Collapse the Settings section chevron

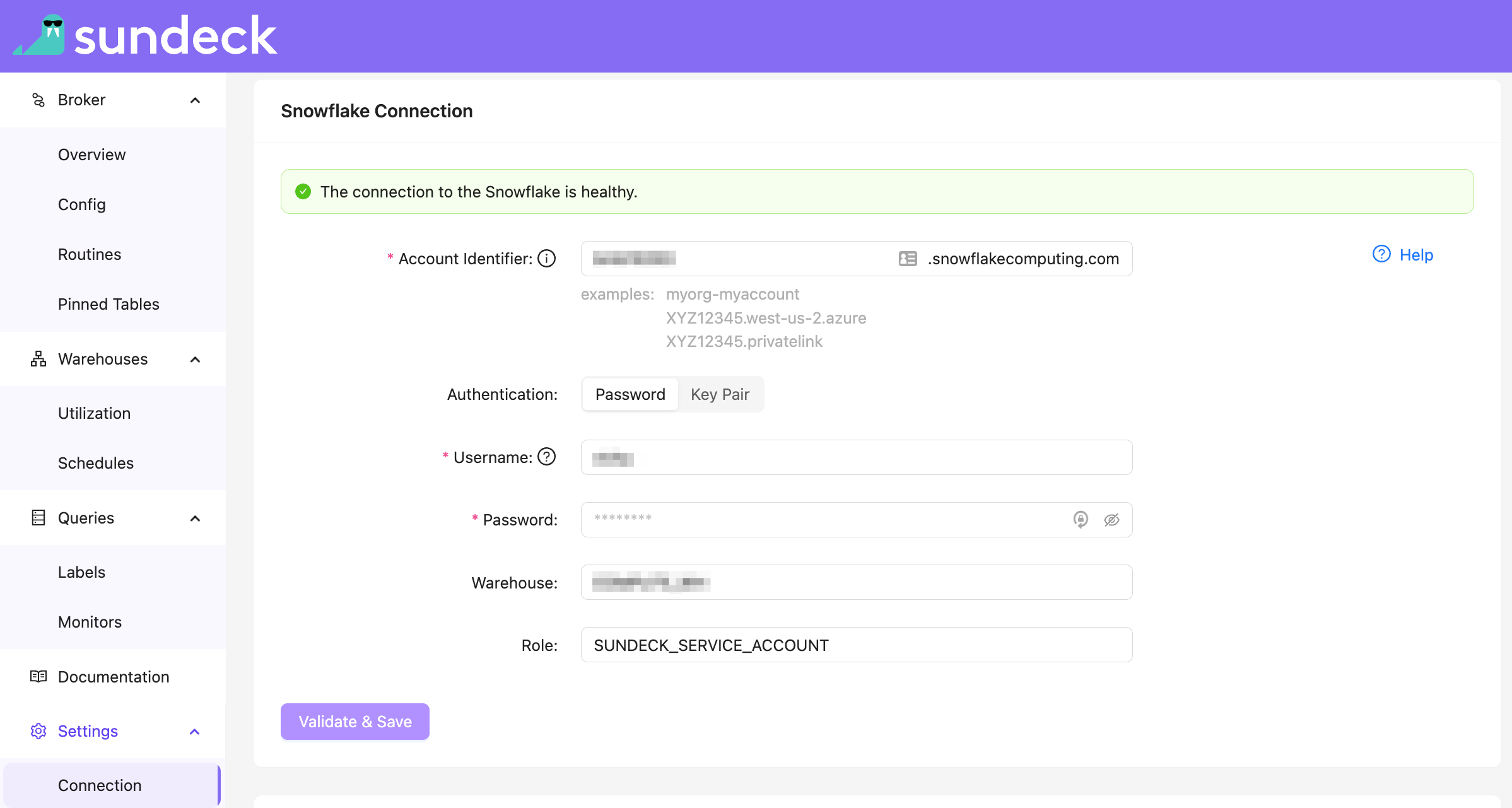coord(195,732)
